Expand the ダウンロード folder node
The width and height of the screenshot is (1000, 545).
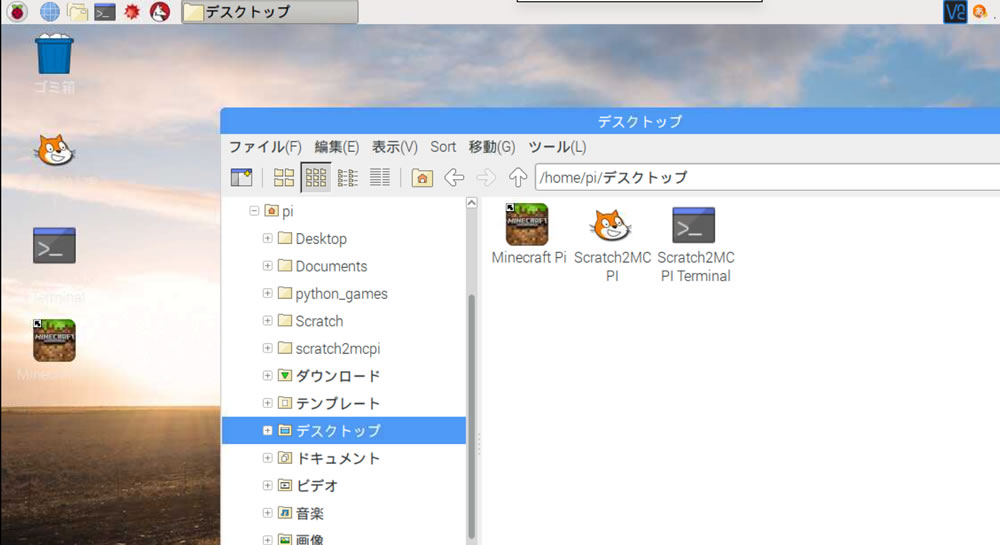(x=267, y=375)
